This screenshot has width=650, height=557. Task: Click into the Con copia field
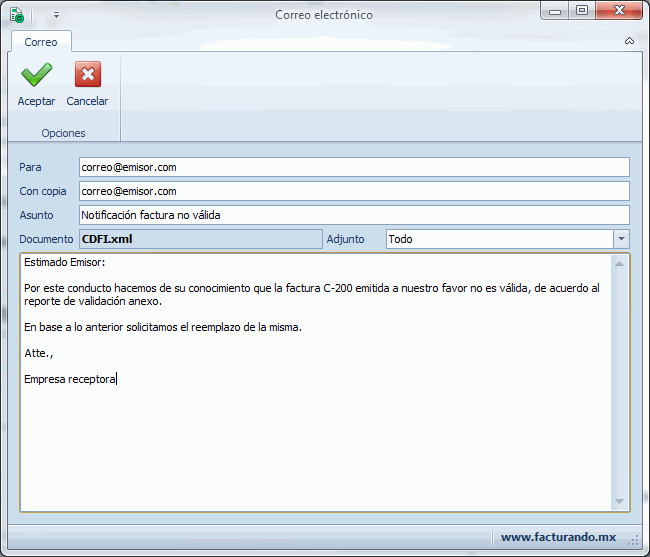click(x=354, y=191)
